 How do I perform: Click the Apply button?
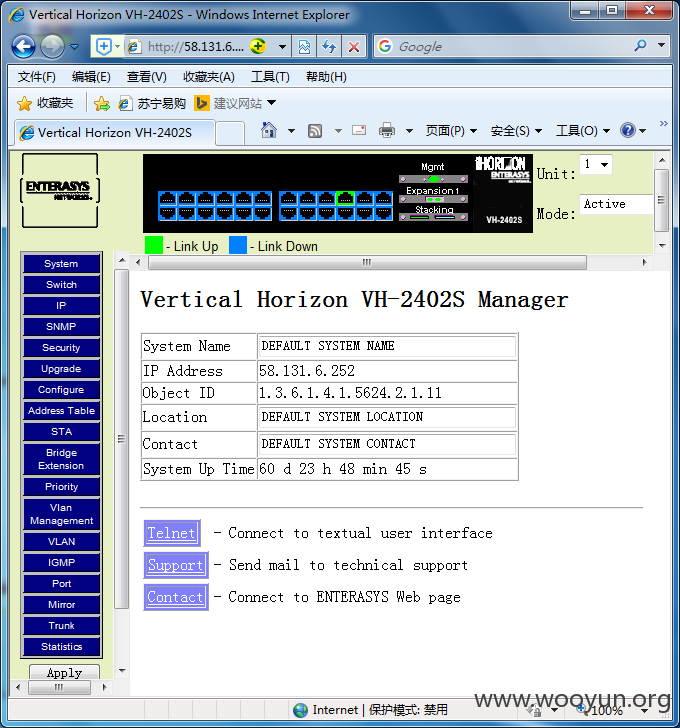click(x=65, y=673)
